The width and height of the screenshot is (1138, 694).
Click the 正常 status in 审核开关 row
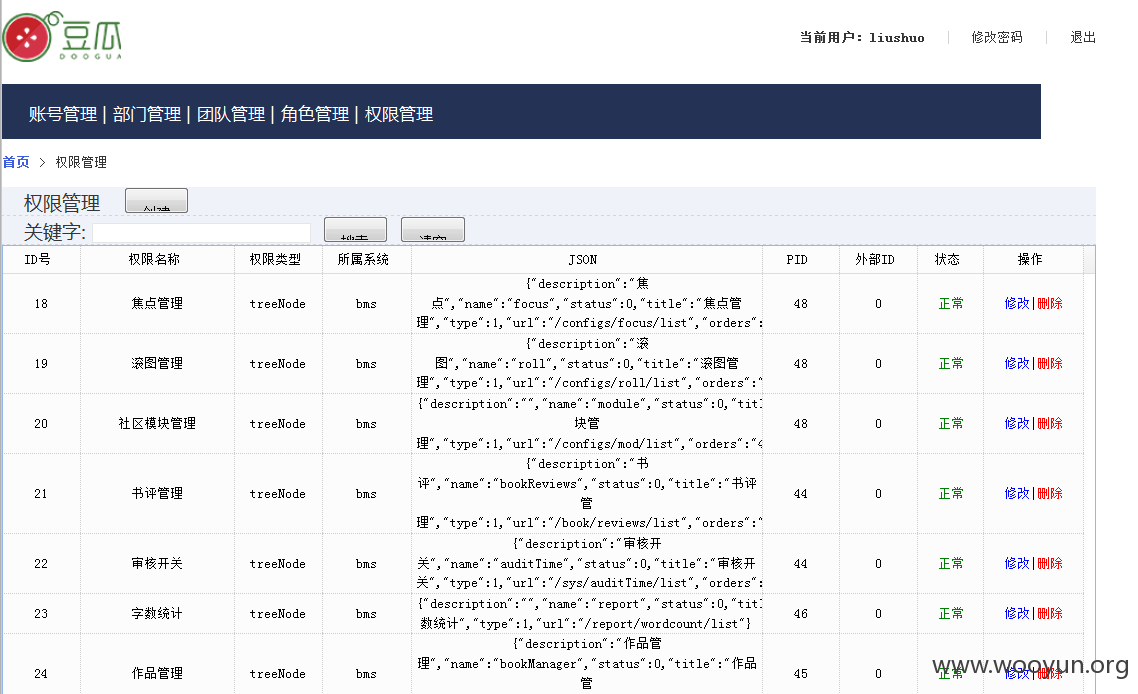951,563
